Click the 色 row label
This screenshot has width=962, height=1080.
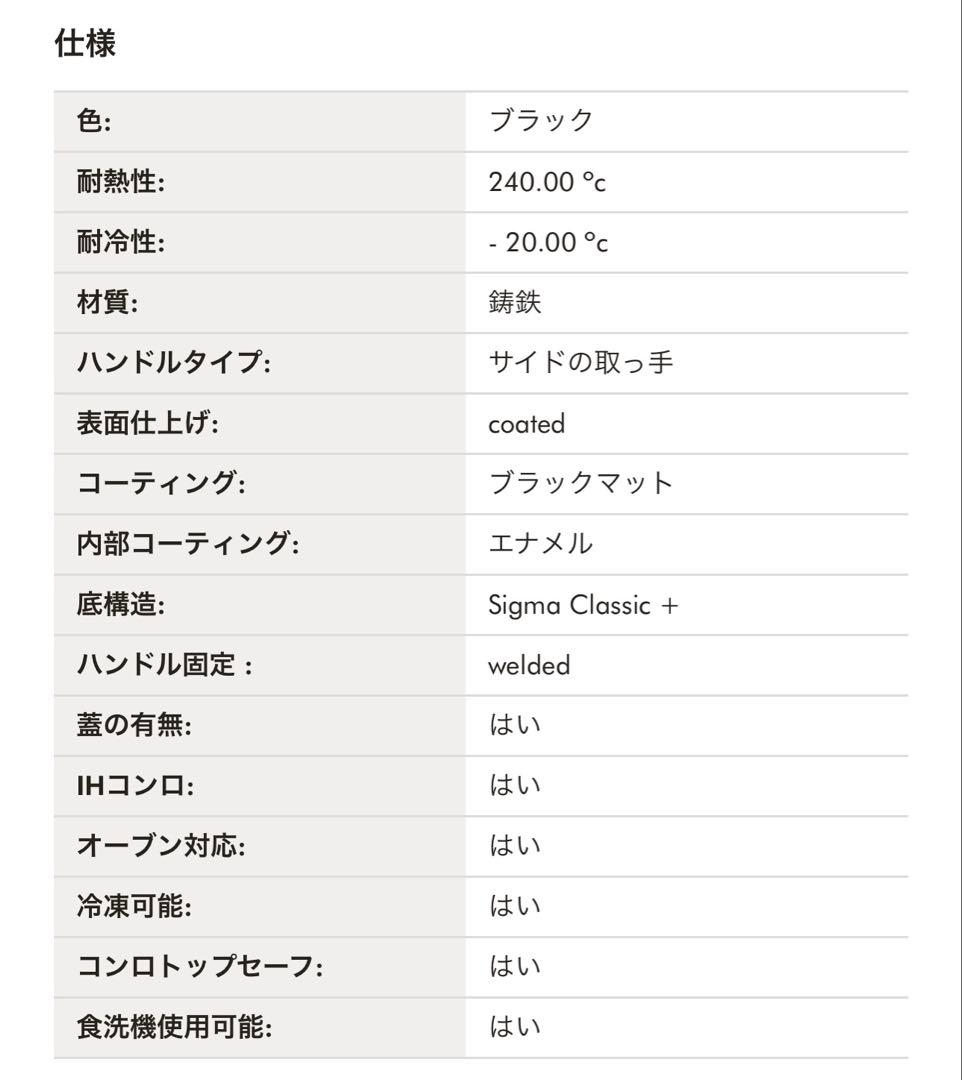94,122
